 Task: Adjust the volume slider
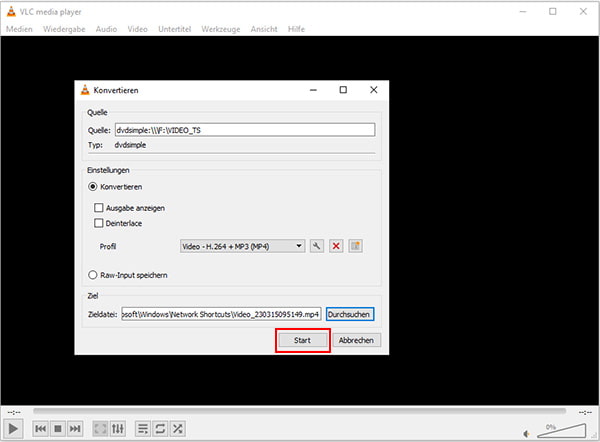pos(561,431)
